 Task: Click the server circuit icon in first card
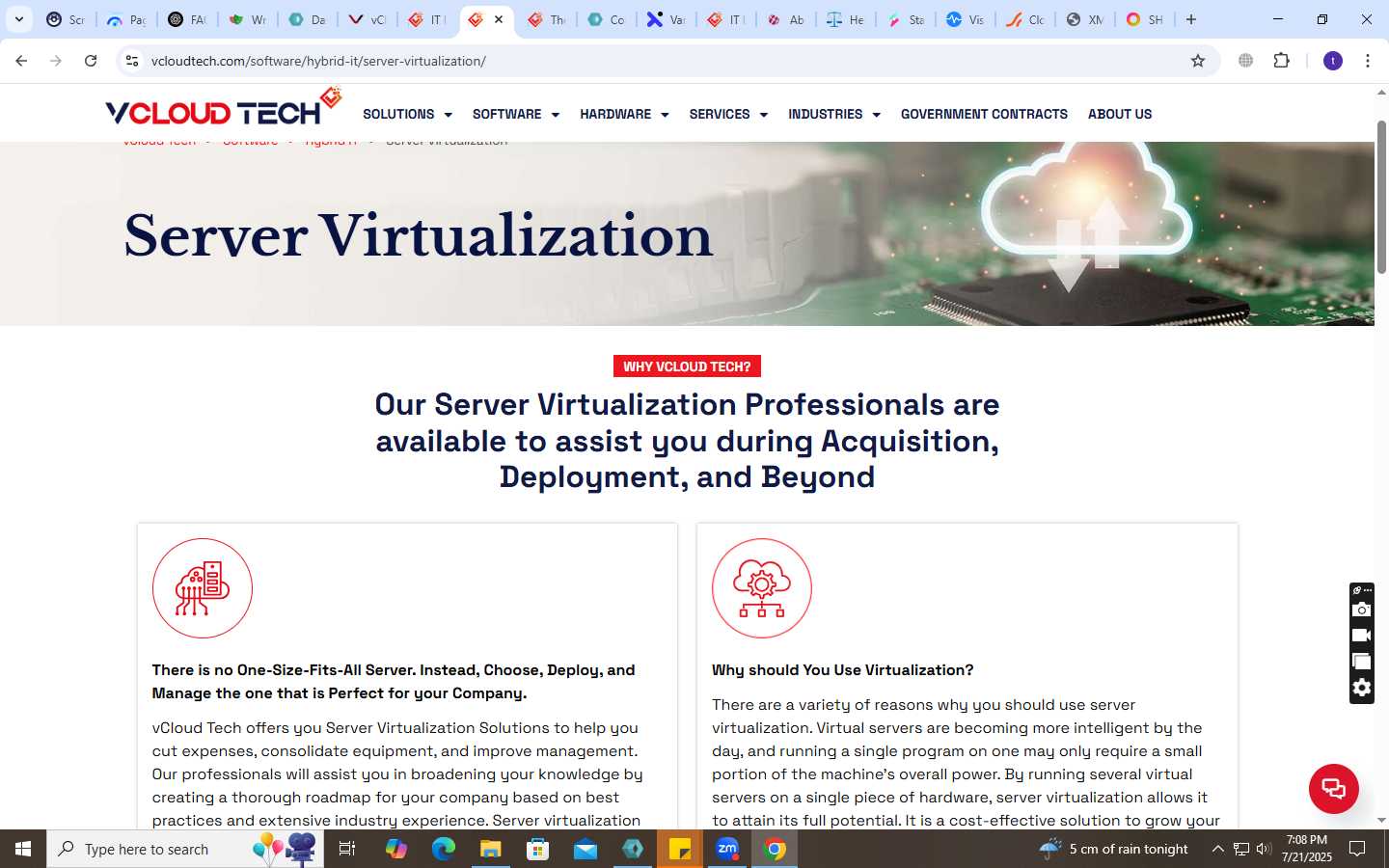point(203,588)
